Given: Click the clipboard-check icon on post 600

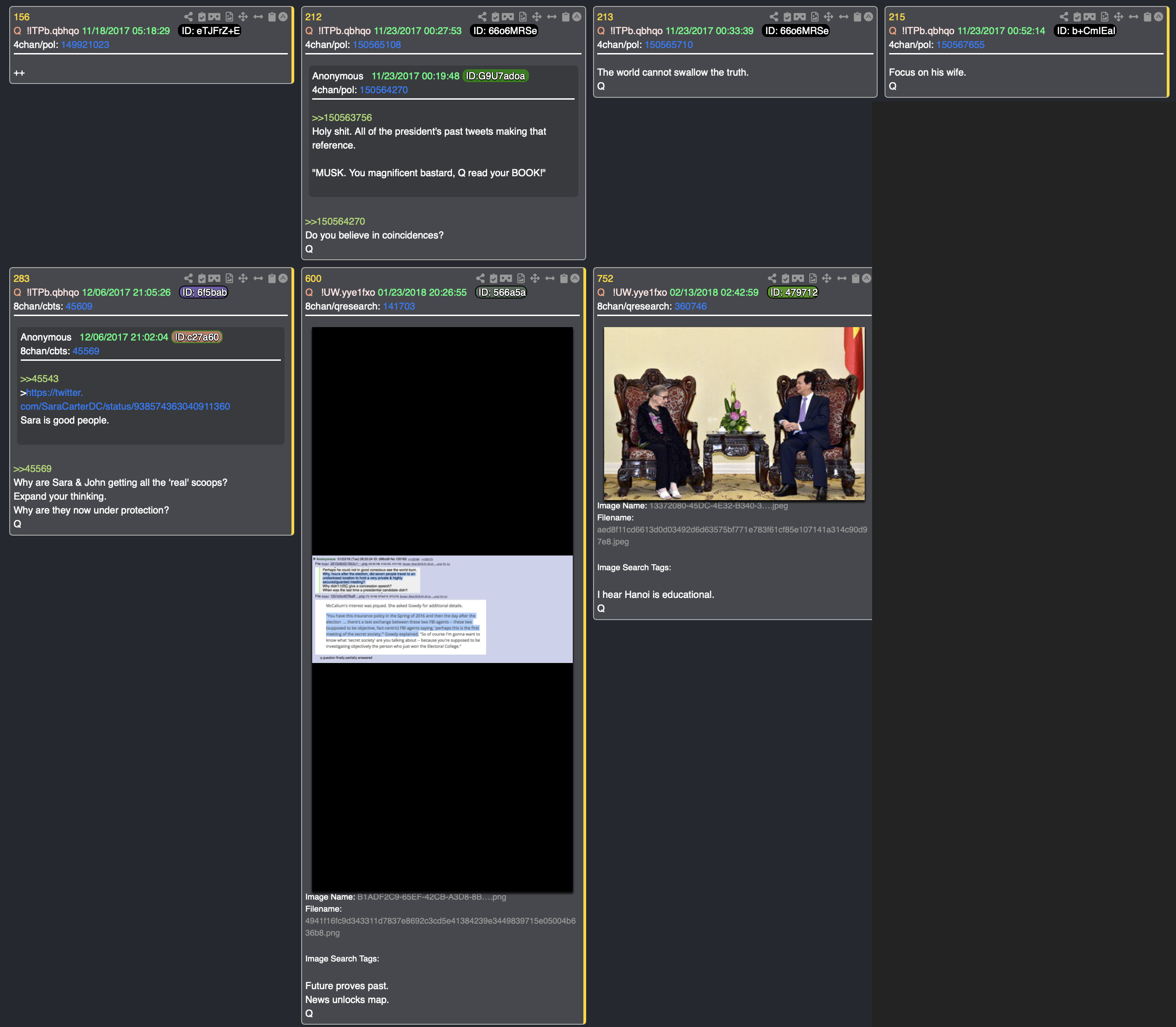Looking at the screenshot, I should [x=493, y=278].
